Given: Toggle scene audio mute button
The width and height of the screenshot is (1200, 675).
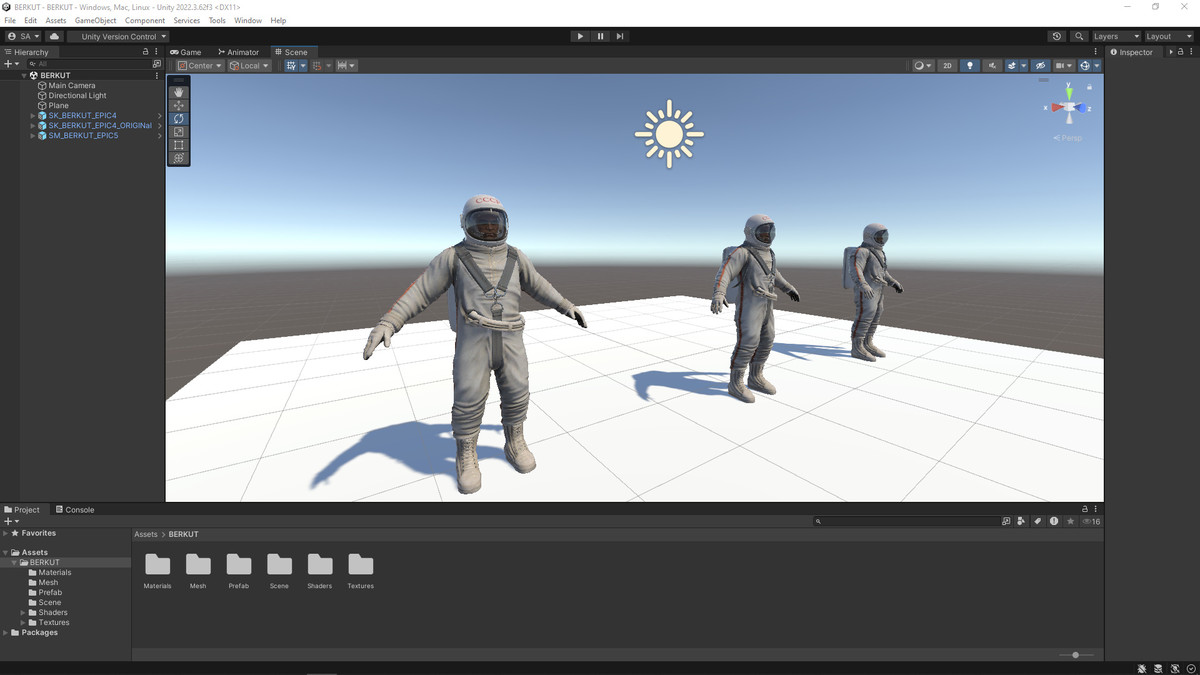Looking at the screenshot, I should click(992, 66).
